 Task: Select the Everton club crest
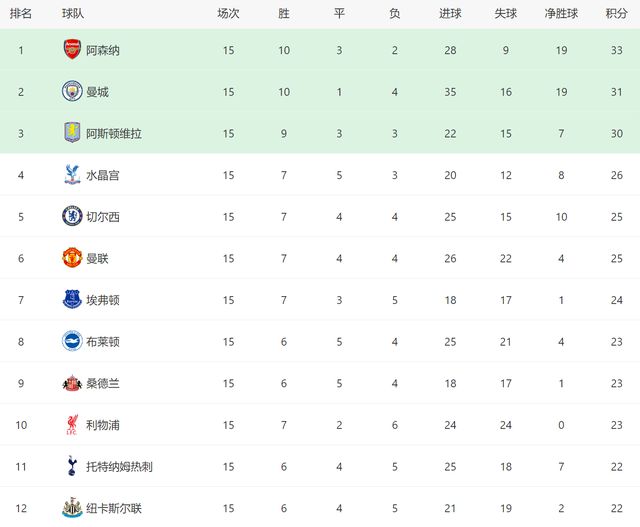[x=71, y=300]
